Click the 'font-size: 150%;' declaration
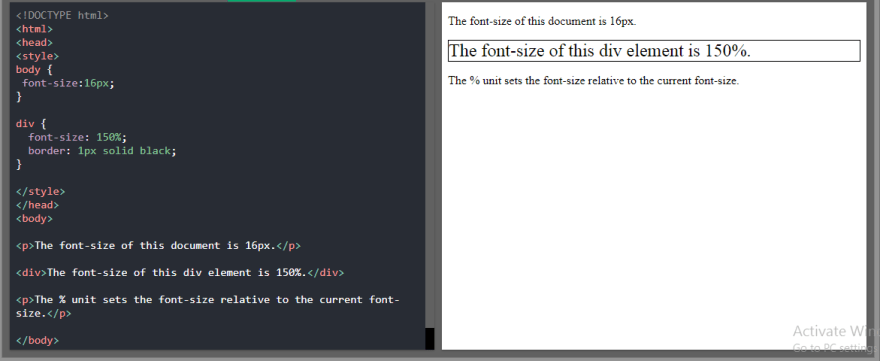Screen dimensions: 880x361 (78, 137)
